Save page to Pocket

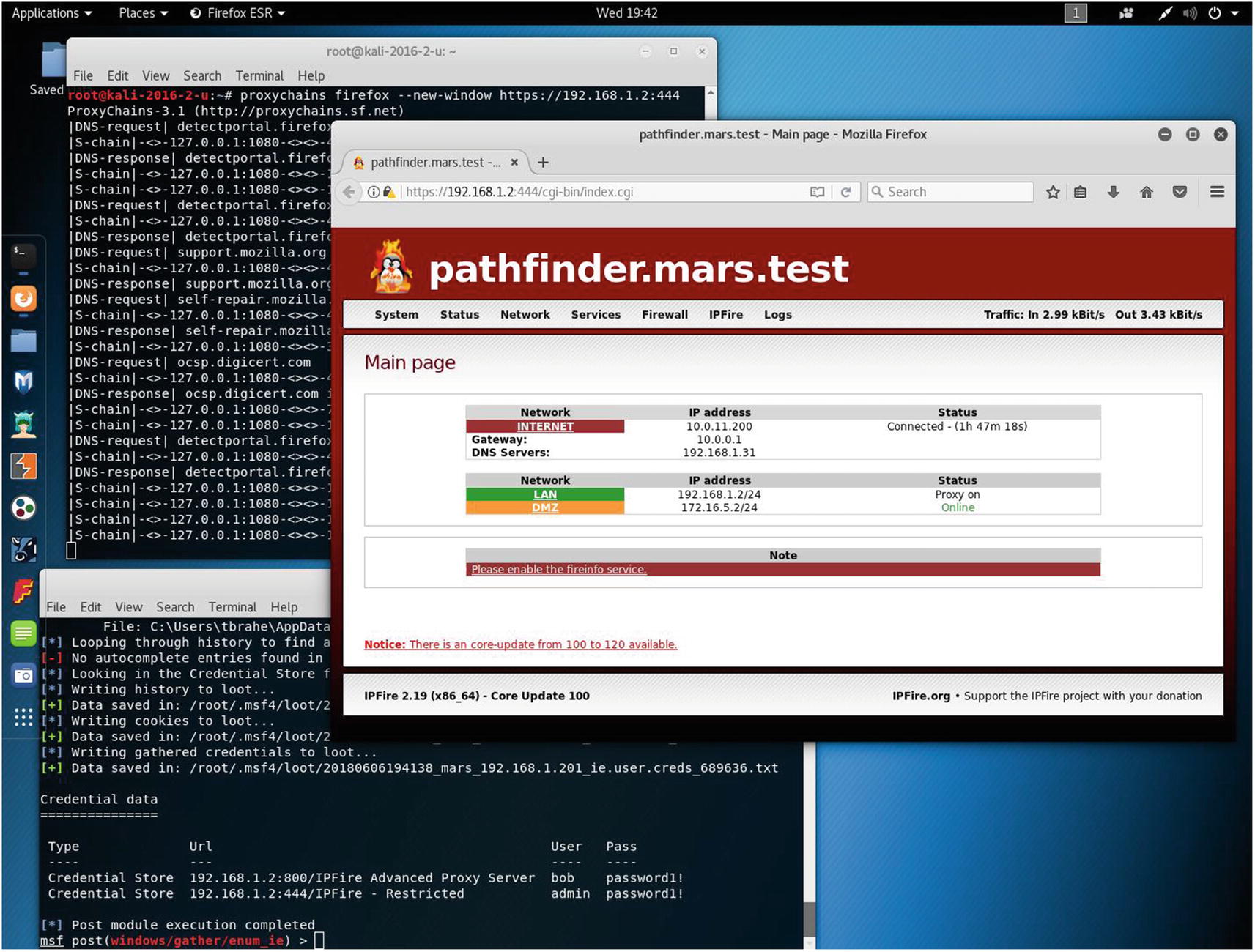tap(1180, 192)
